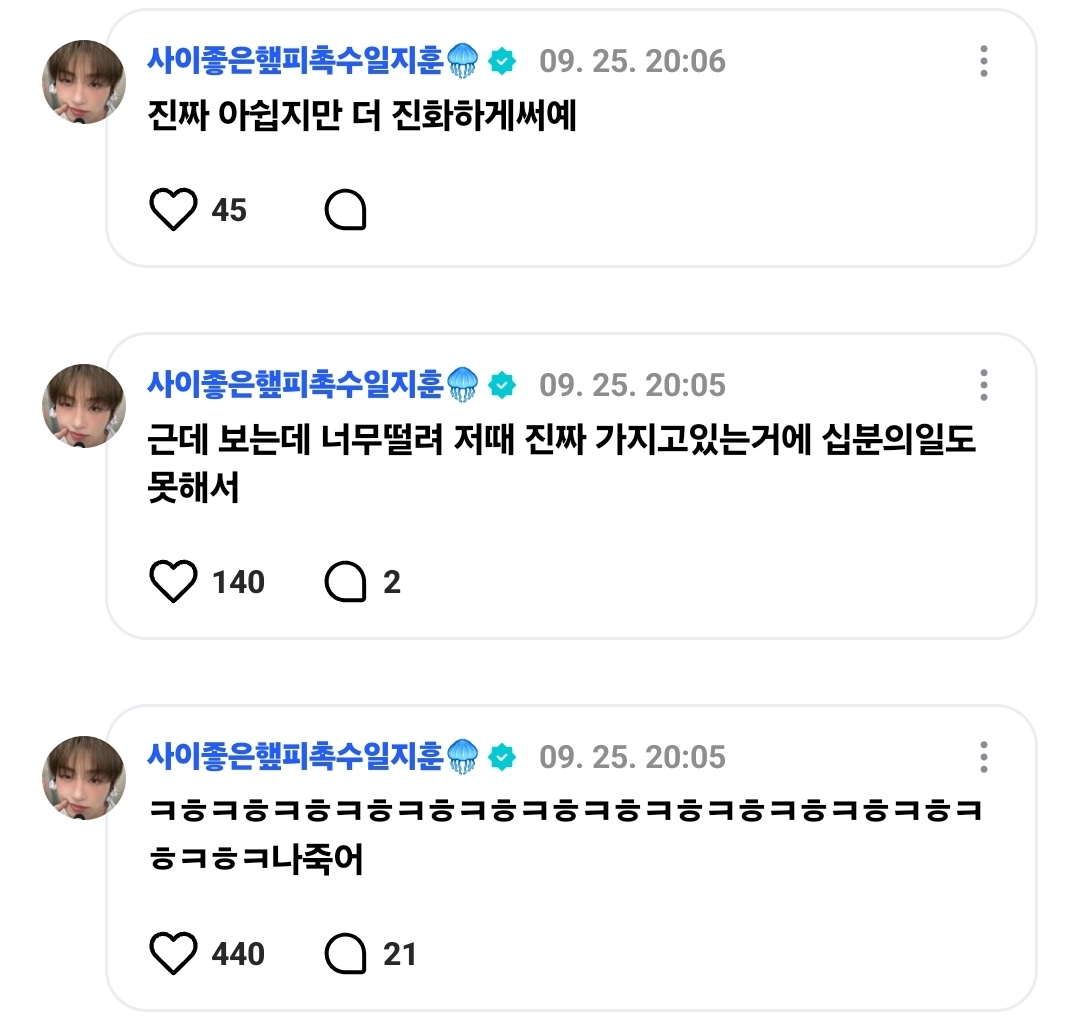Like the post with 45 likes
1080x1036 pixels.
coord(173,210)
